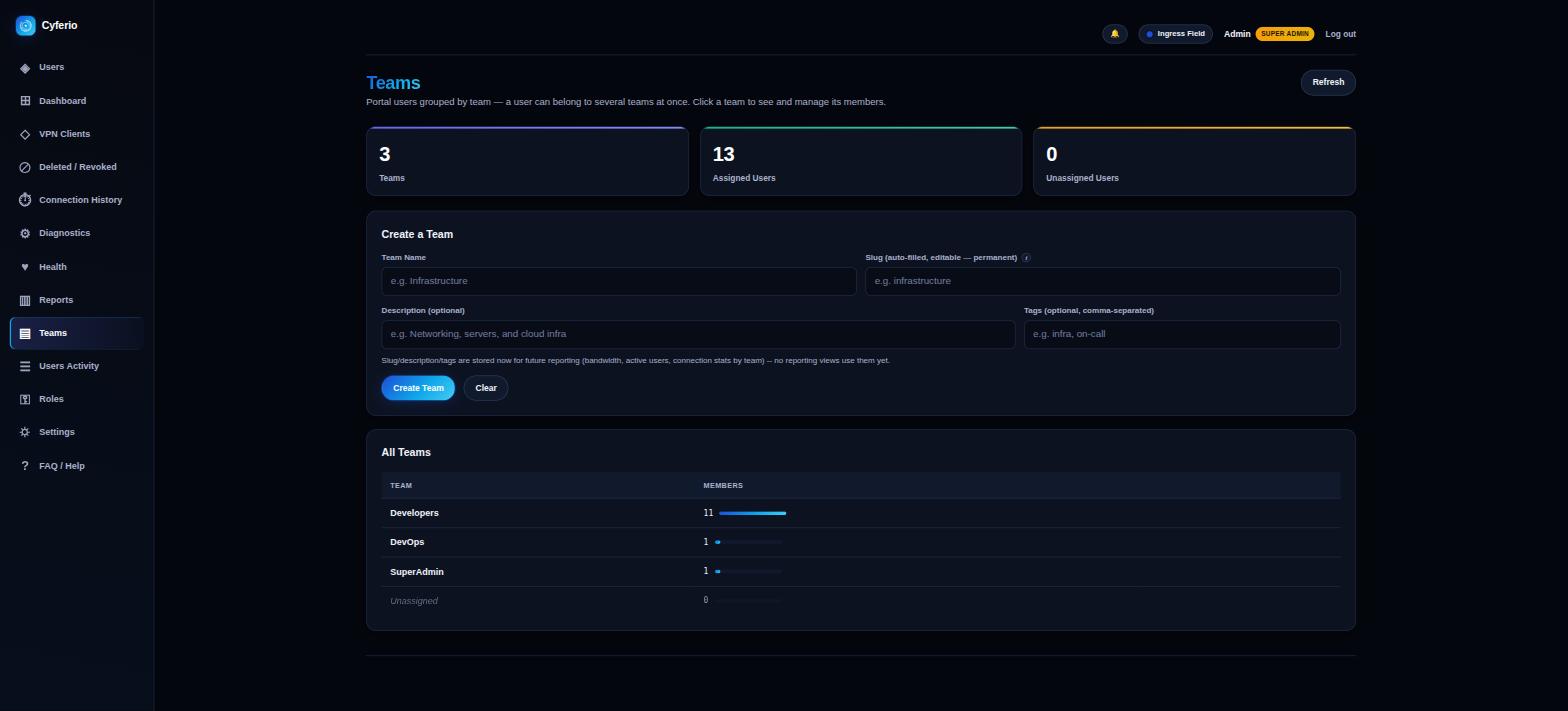The image size is (1568, 711).
Task: Open VPN Clients section
Action: tap(77, 134)
